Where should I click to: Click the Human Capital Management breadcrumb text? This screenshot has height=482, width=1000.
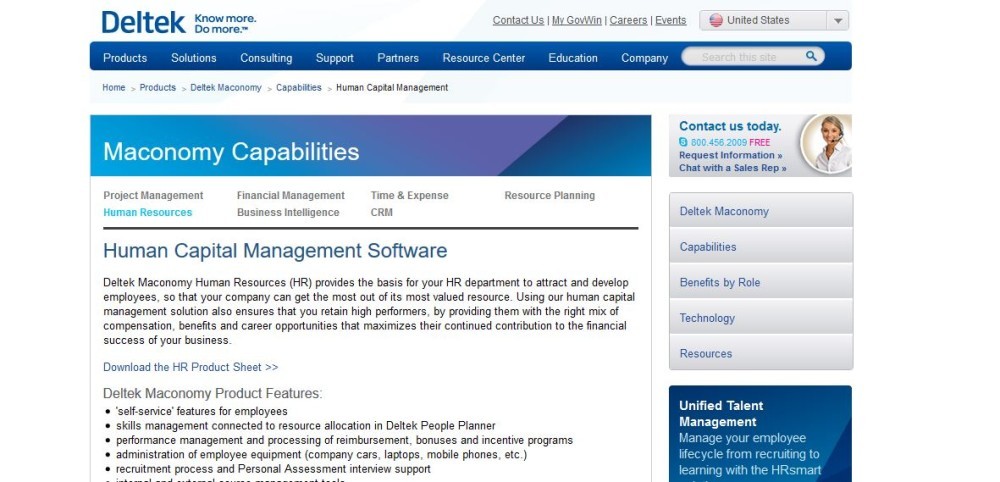(x=392, y=88)
